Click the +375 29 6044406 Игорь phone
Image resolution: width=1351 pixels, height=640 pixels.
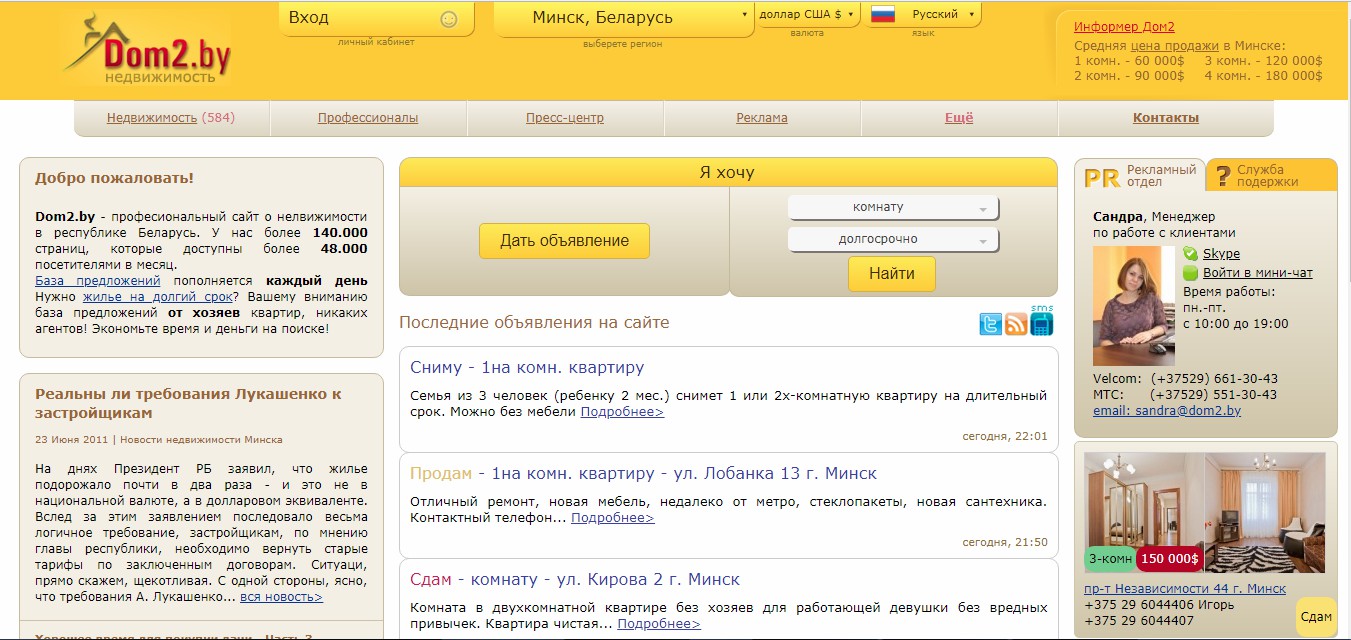1159,605
